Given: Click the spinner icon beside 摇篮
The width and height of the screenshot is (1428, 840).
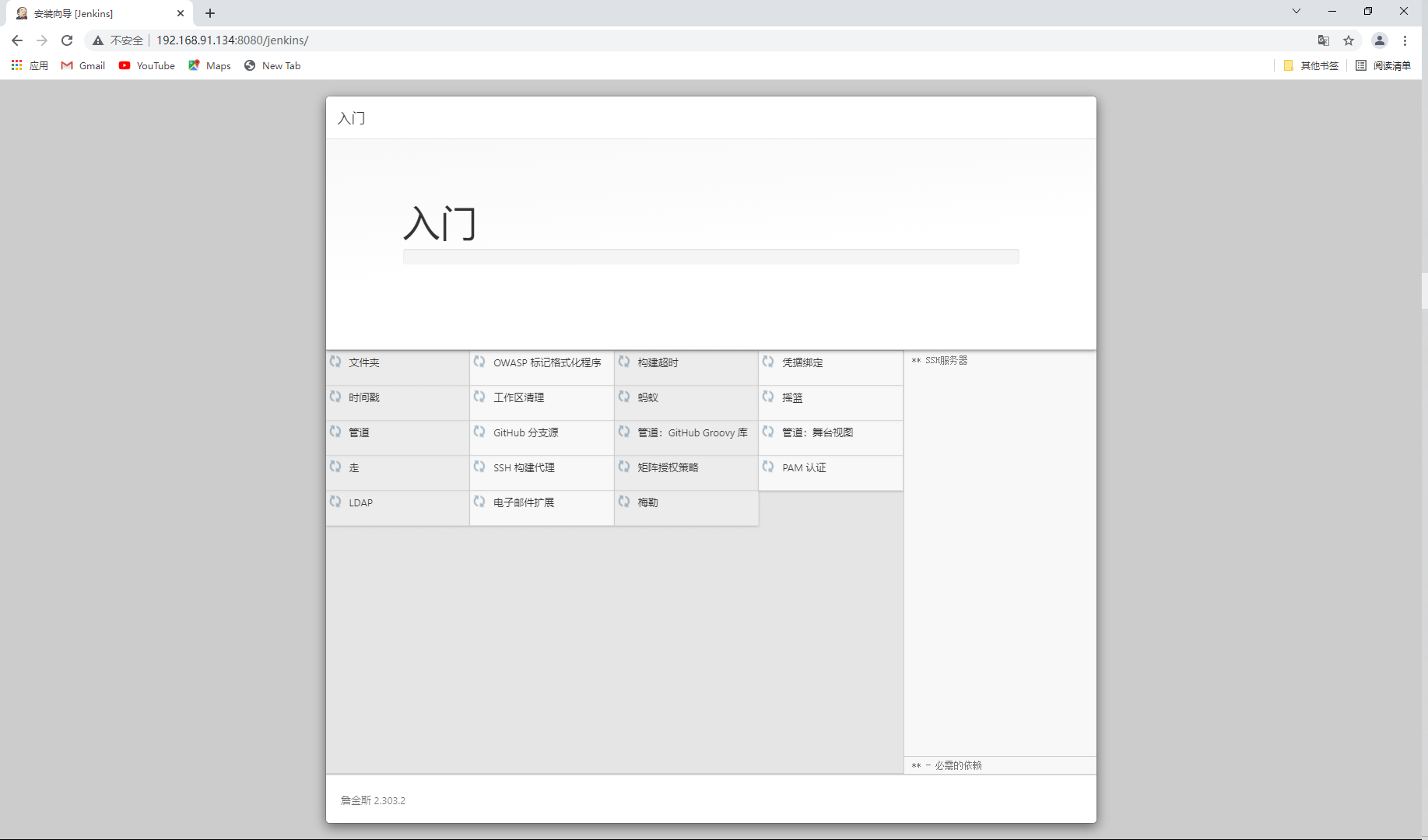Looking at the screenshot, I should (x=768, y=397).
